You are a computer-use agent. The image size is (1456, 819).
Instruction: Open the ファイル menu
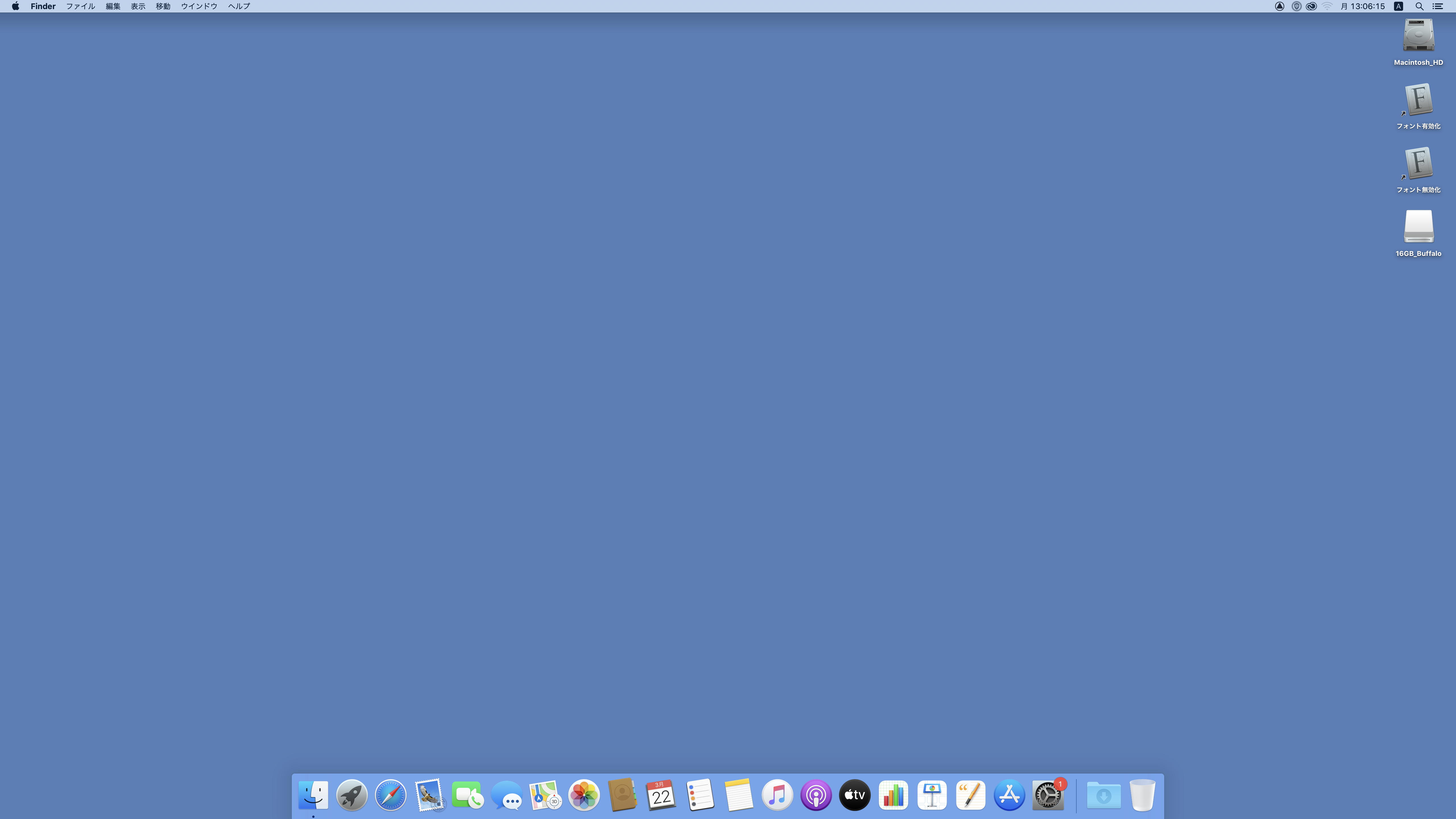[80, 6]
